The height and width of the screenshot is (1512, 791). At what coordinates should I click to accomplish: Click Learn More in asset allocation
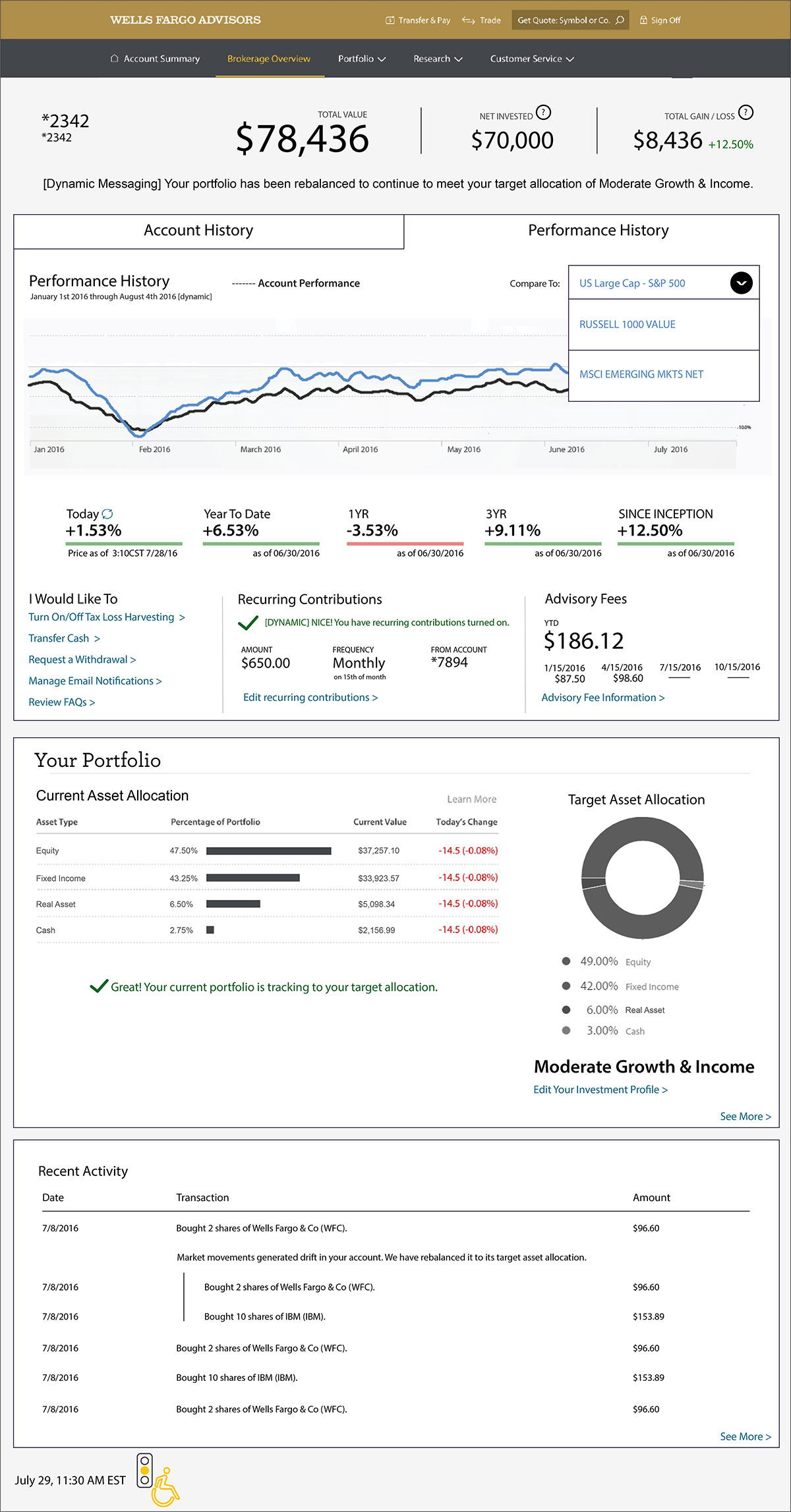[x=471, y=799]
